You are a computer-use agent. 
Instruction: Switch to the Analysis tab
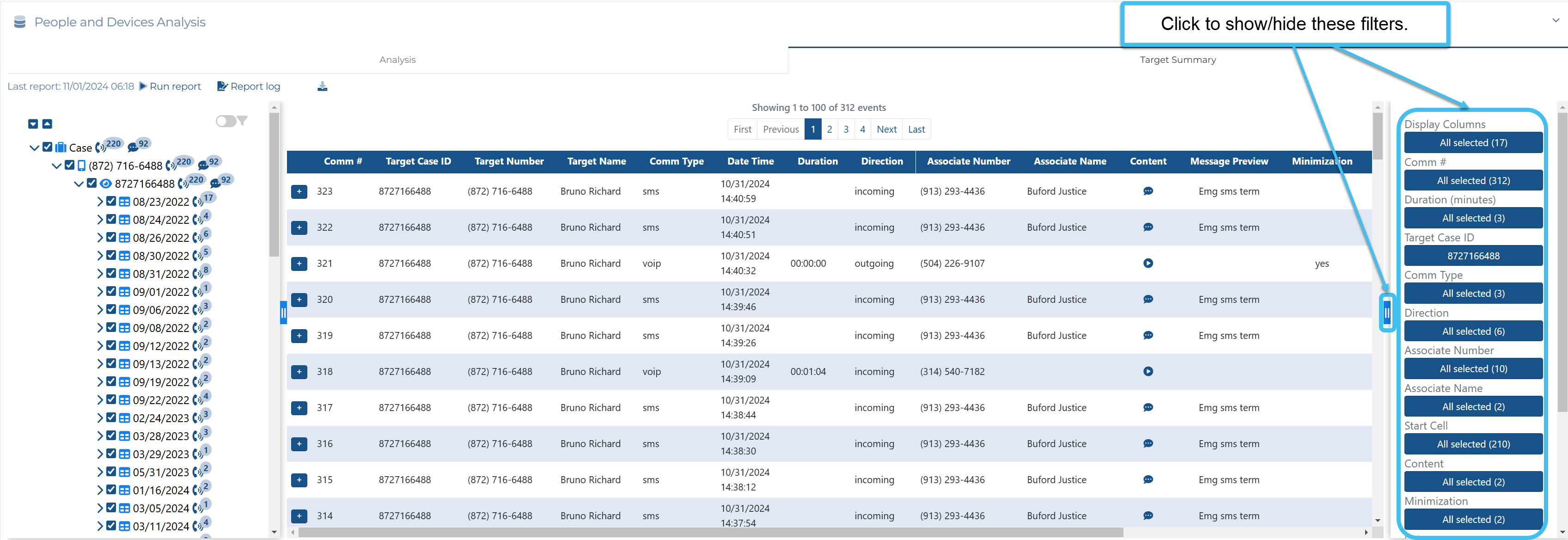click(397, 60)
